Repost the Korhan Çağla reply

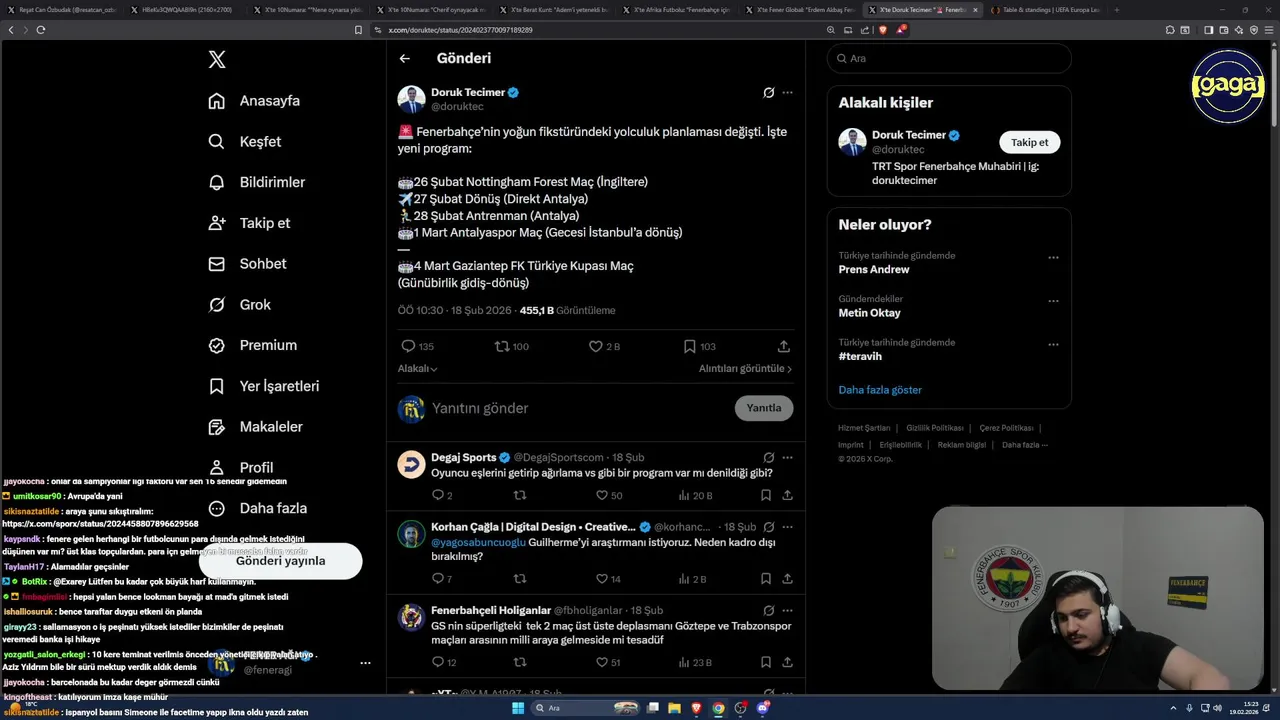point(520,579)
